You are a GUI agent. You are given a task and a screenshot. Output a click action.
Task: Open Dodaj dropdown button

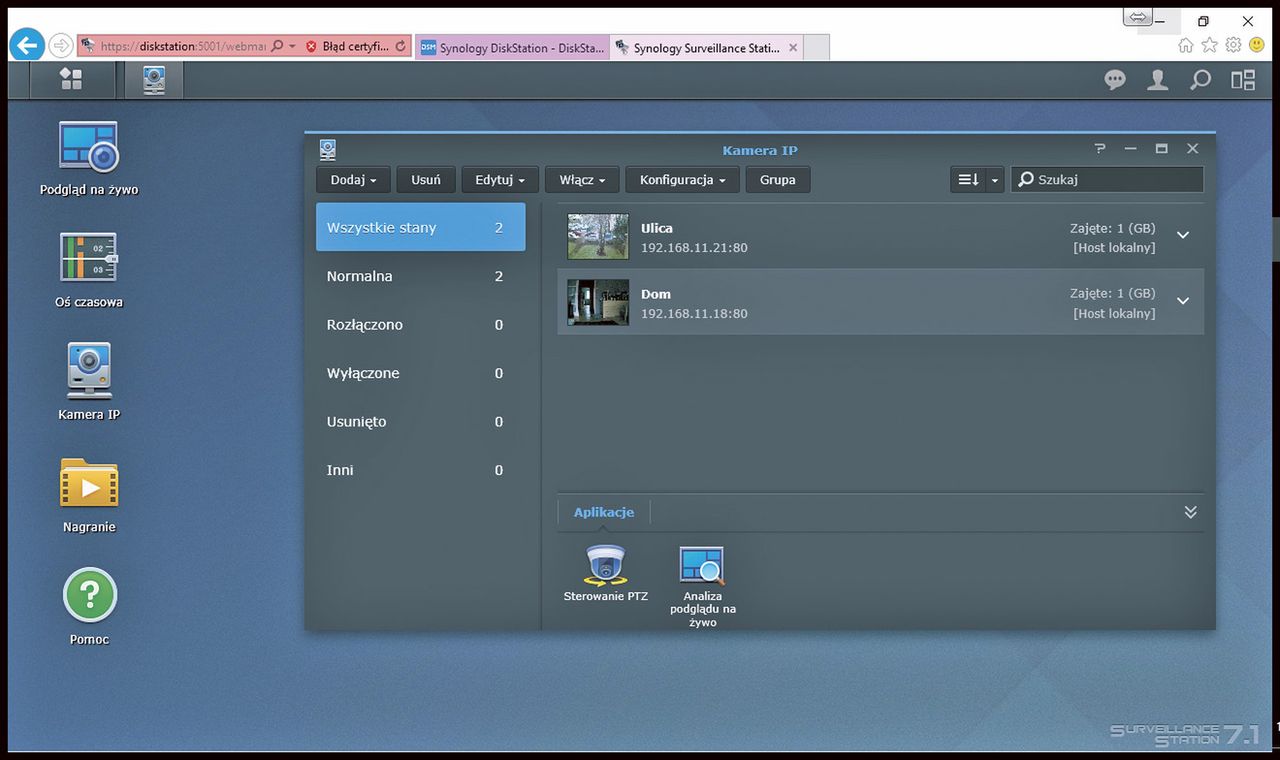tap(353, 180)
